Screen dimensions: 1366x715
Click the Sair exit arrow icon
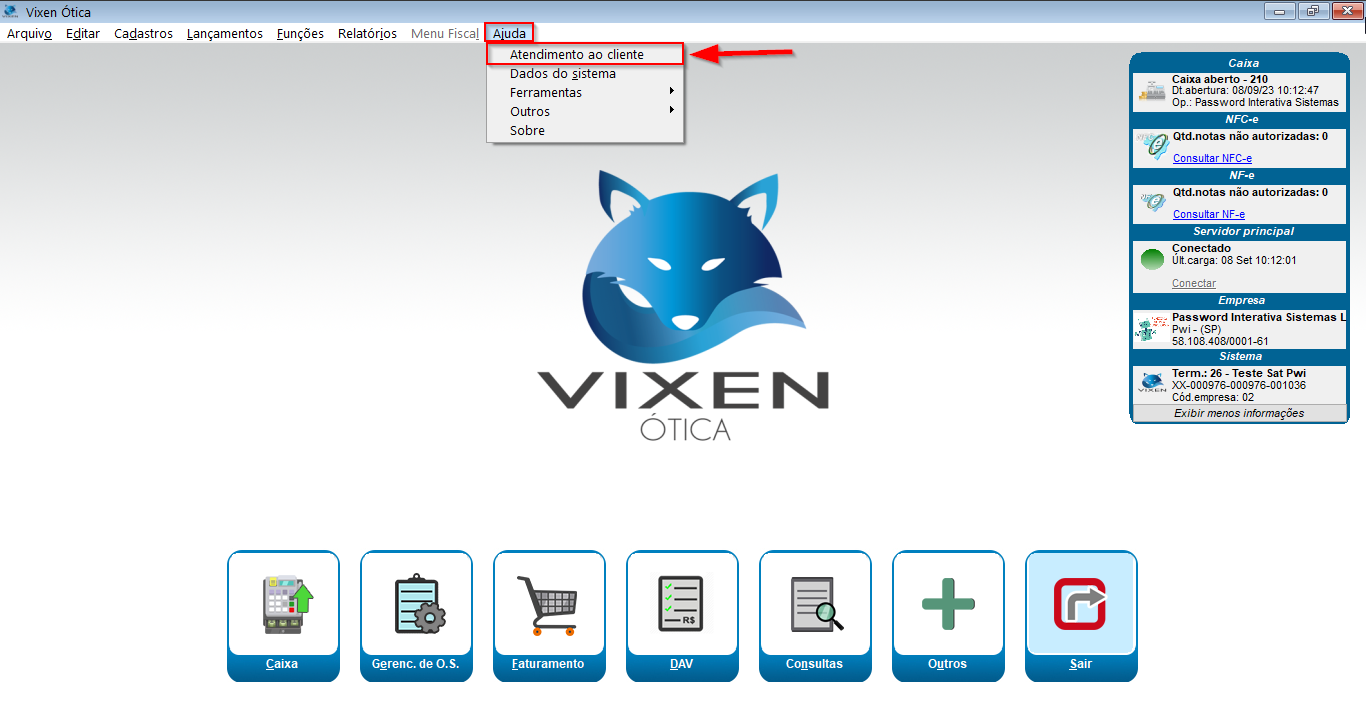tap(1080, 604)
